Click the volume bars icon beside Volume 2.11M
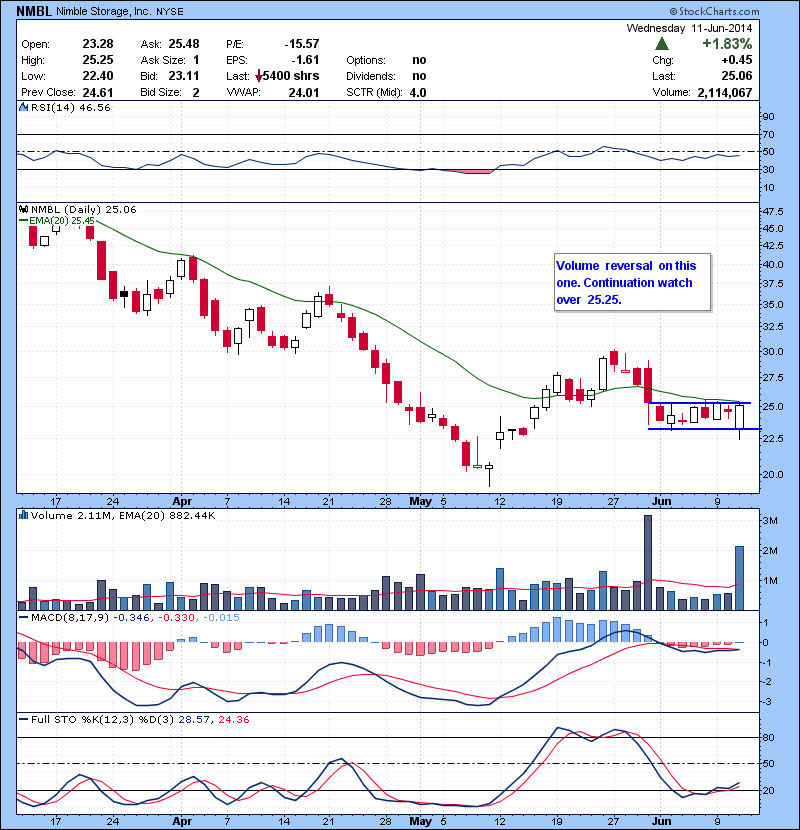 23,515
